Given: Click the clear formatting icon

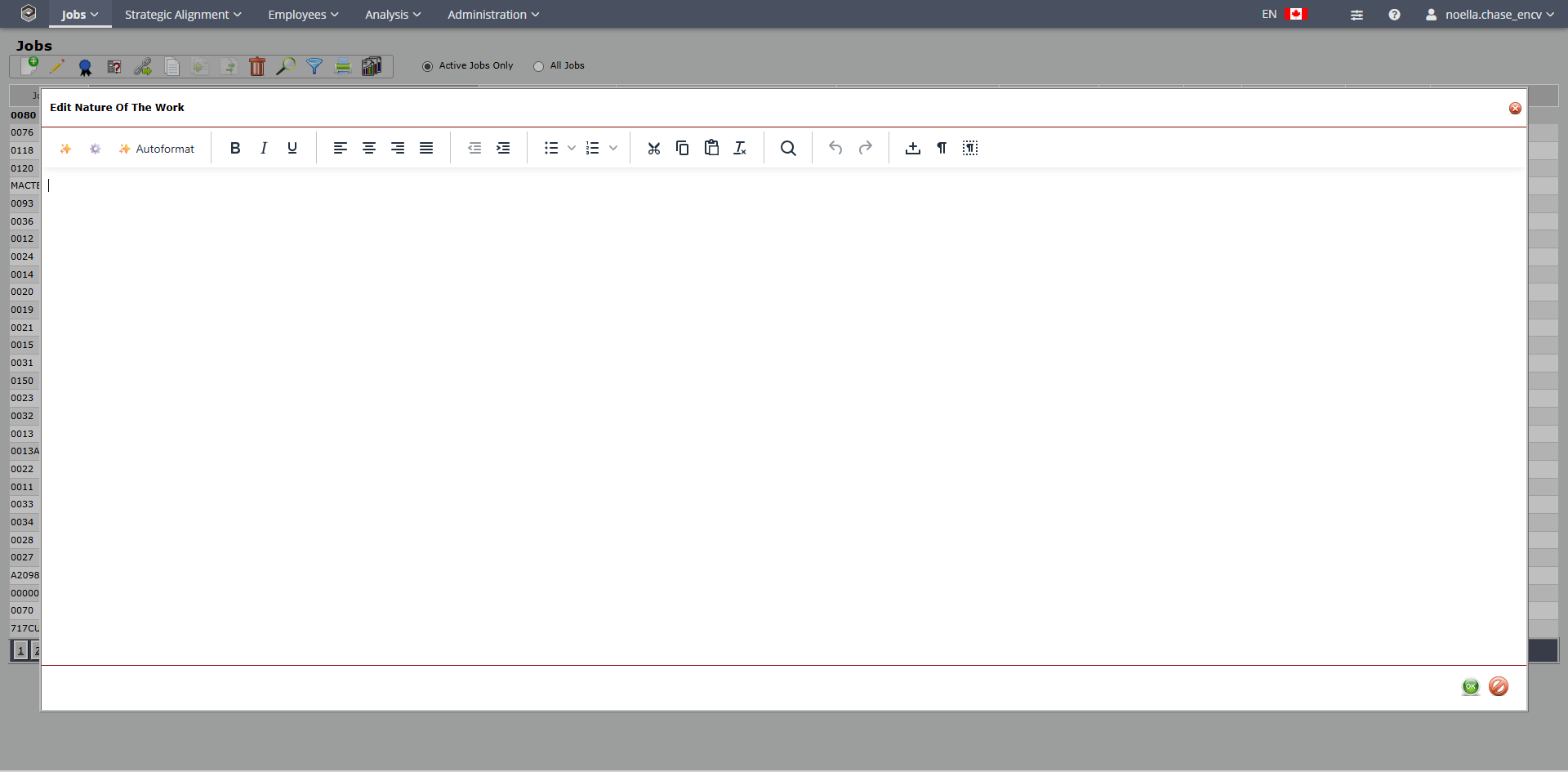Looking at the screenshot, I should (x=739, y=148).
